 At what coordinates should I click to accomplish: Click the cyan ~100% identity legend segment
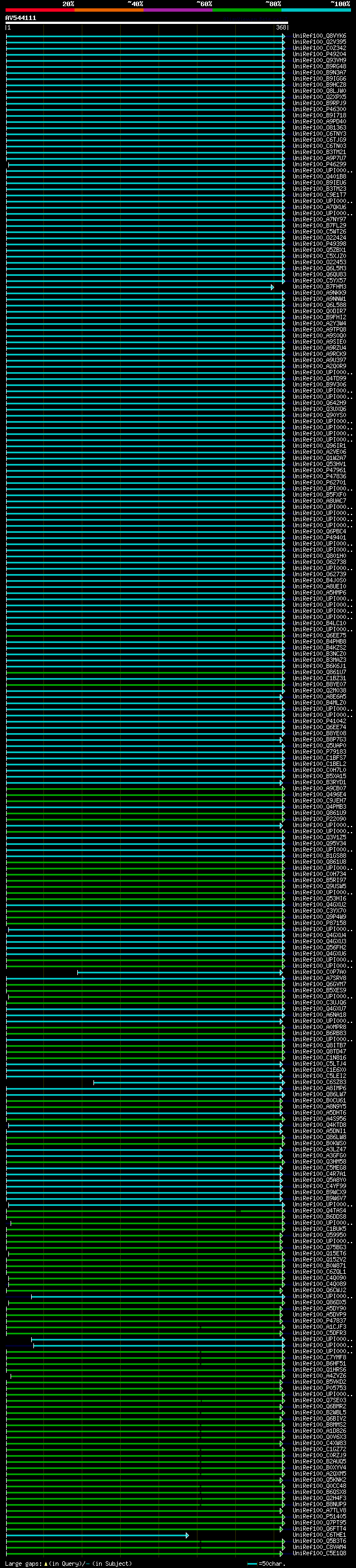[316, 10]
